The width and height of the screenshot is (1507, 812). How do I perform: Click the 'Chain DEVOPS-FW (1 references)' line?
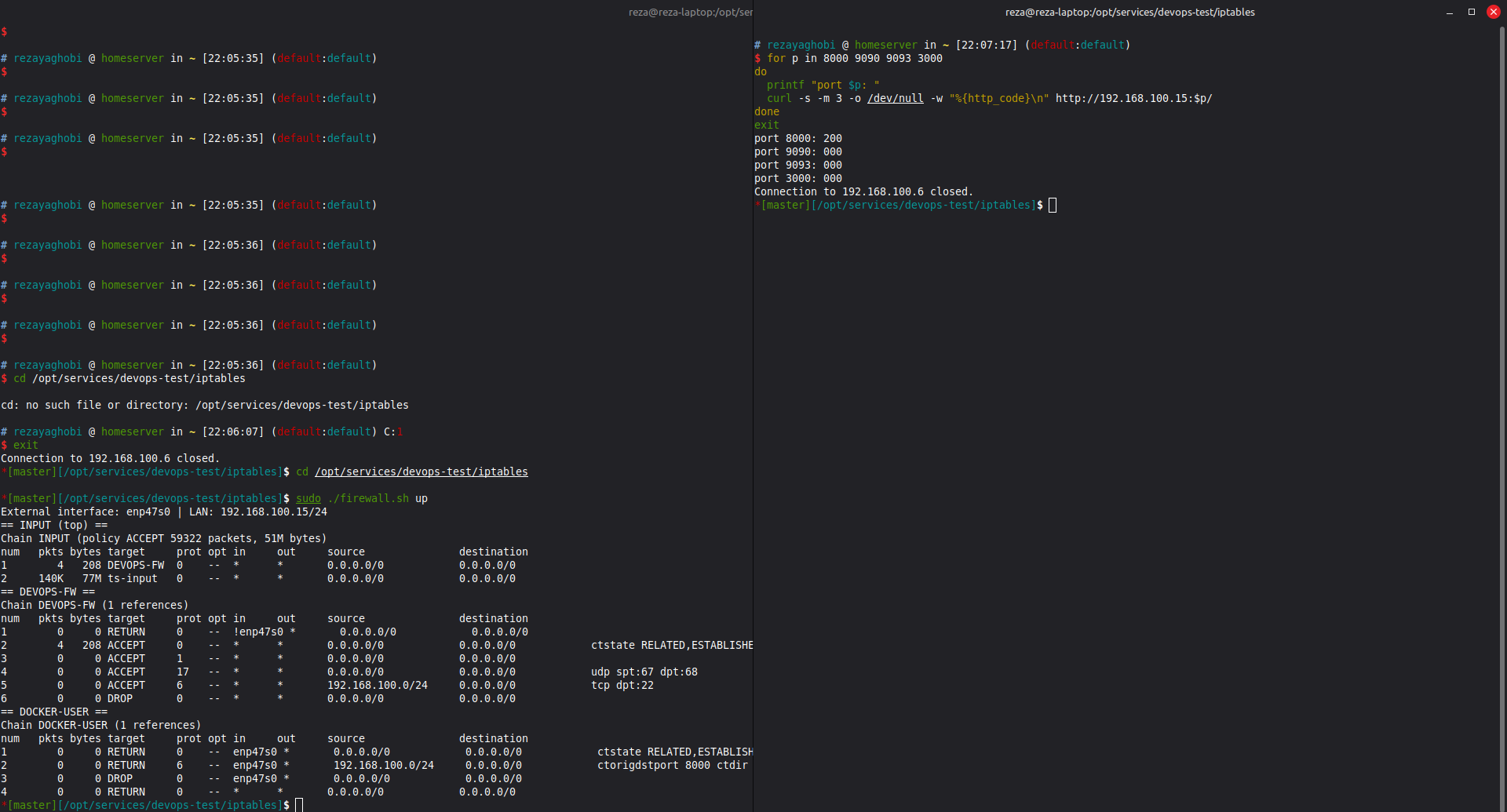[x=95, y=605]
